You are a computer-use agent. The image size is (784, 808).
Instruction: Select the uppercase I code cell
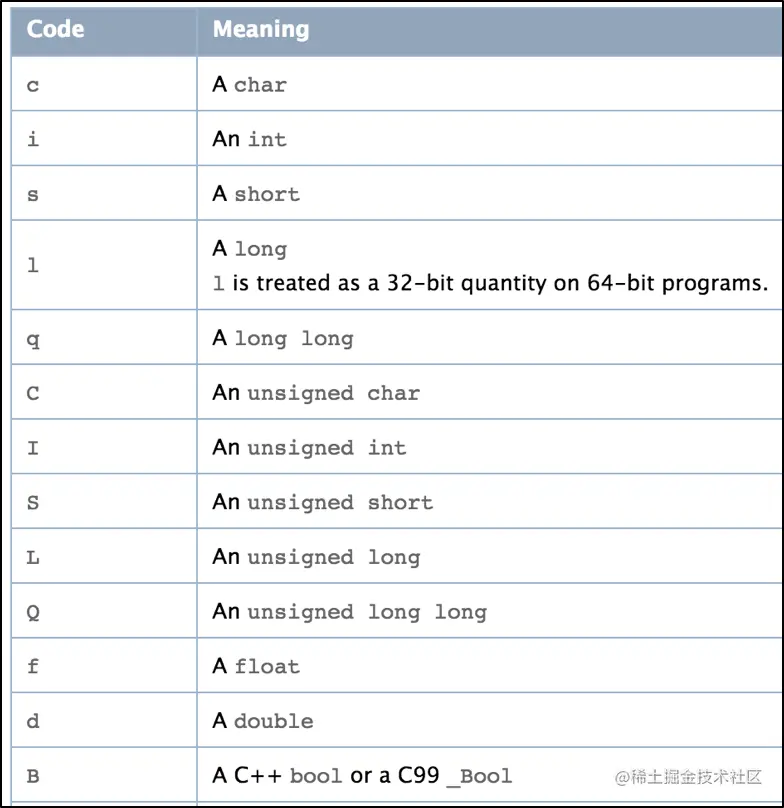[x=33, y=448]
